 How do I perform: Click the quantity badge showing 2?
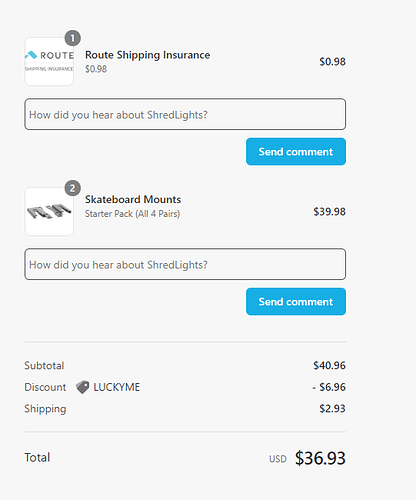coord(72,188)
